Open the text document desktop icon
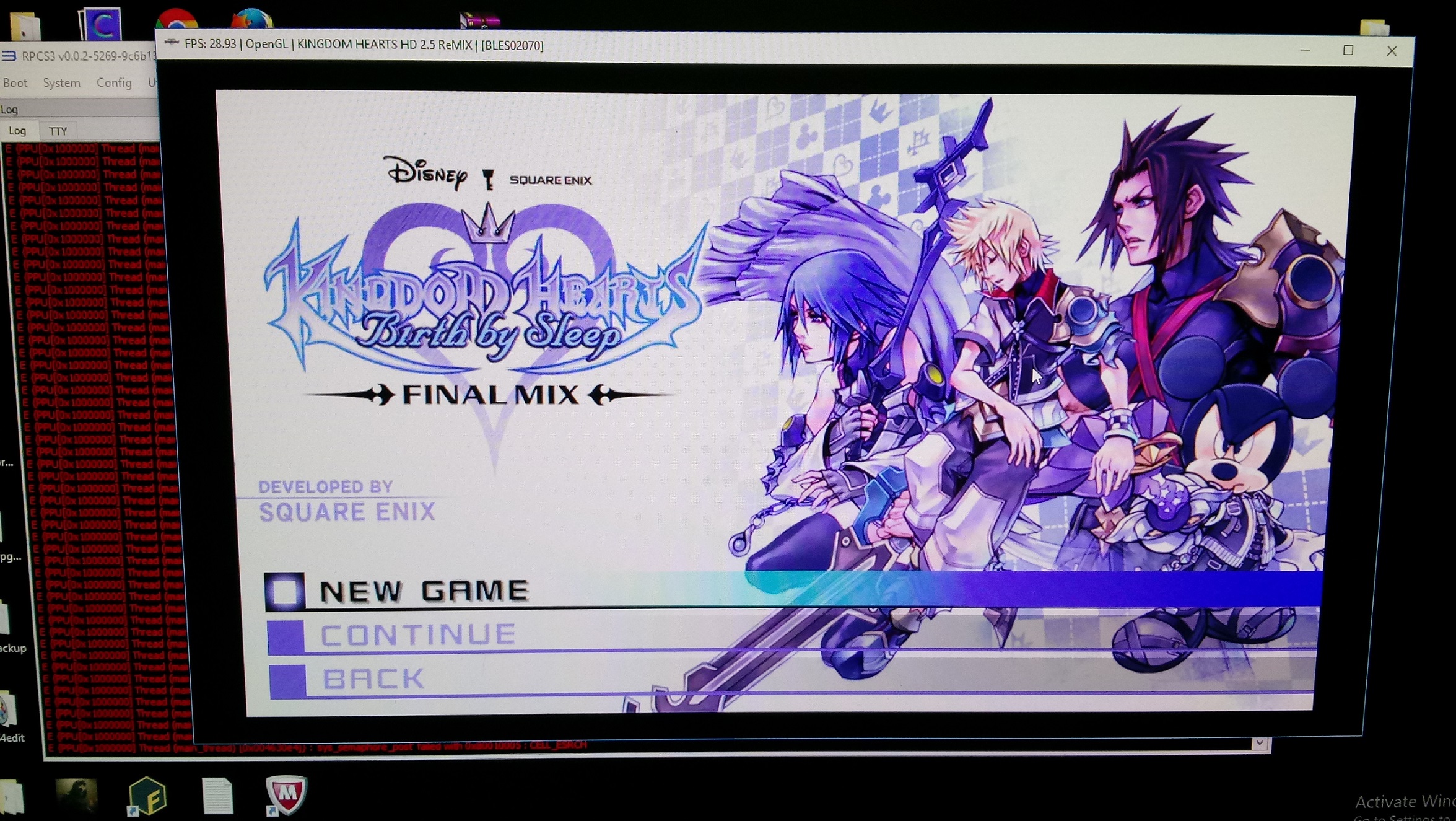This screenshot has width=1456, height=821. pos(217,796)
